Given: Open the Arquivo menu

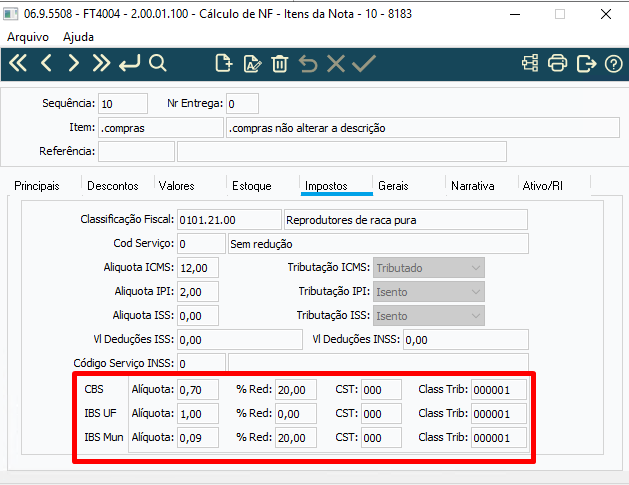Looking at the screenshot, I should point(28,37).
